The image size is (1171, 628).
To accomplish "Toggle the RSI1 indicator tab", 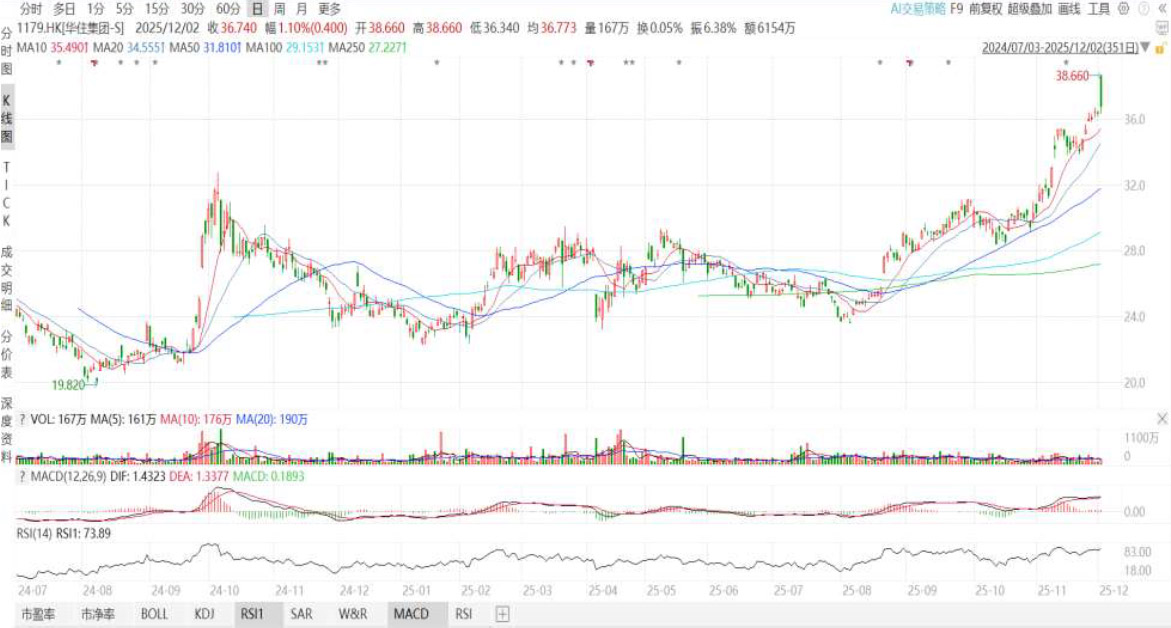I will click(x=250, y=613).
